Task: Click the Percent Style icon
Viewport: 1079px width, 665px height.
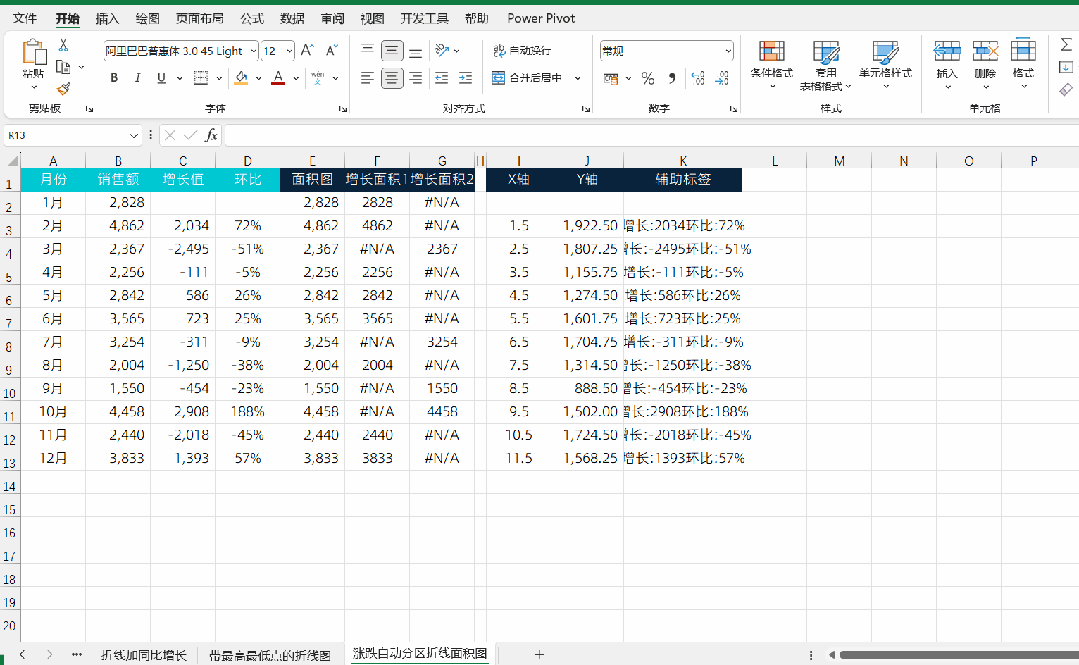Action: [648, 78]
